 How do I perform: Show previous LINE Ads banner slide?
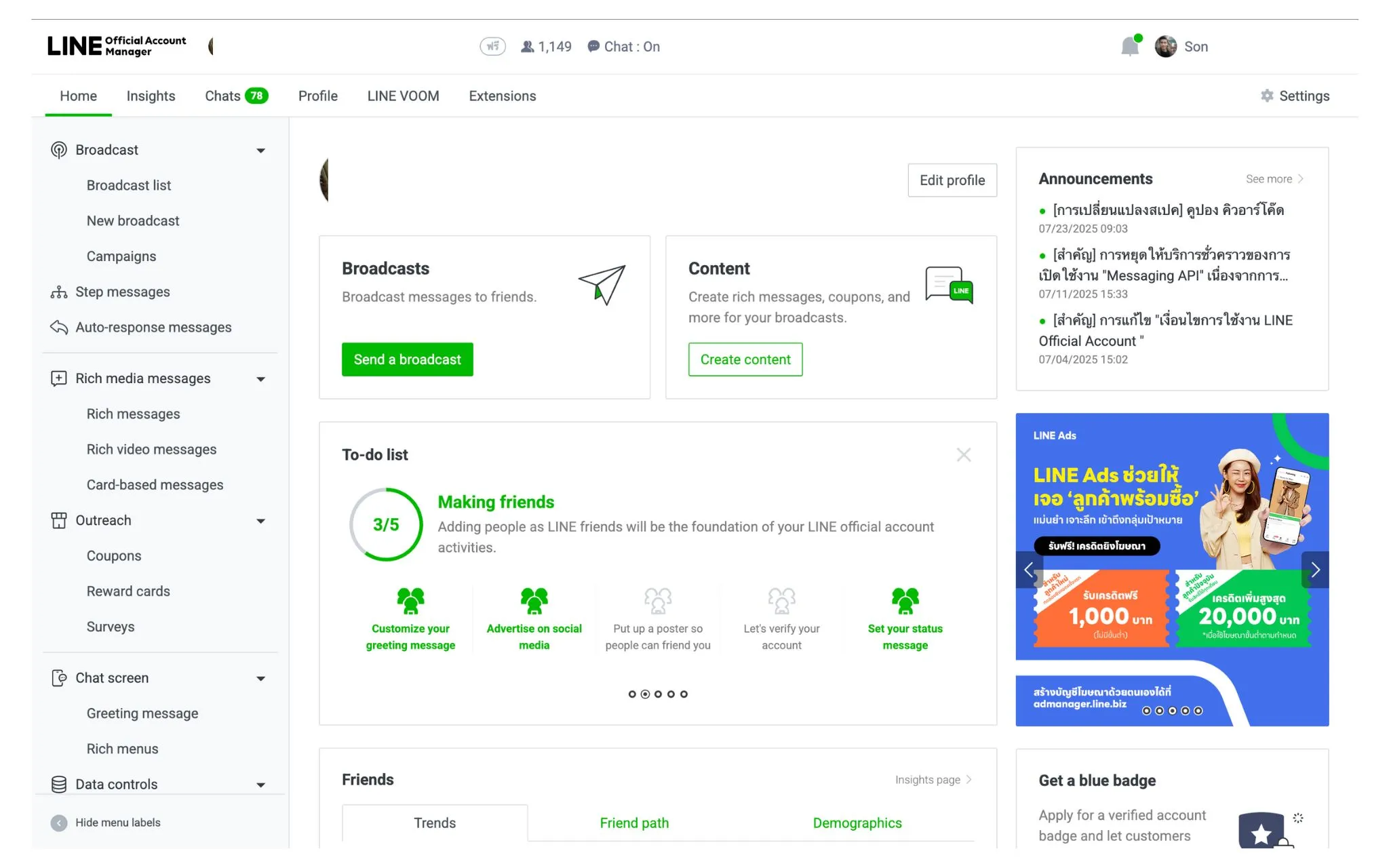(1029, 570)
